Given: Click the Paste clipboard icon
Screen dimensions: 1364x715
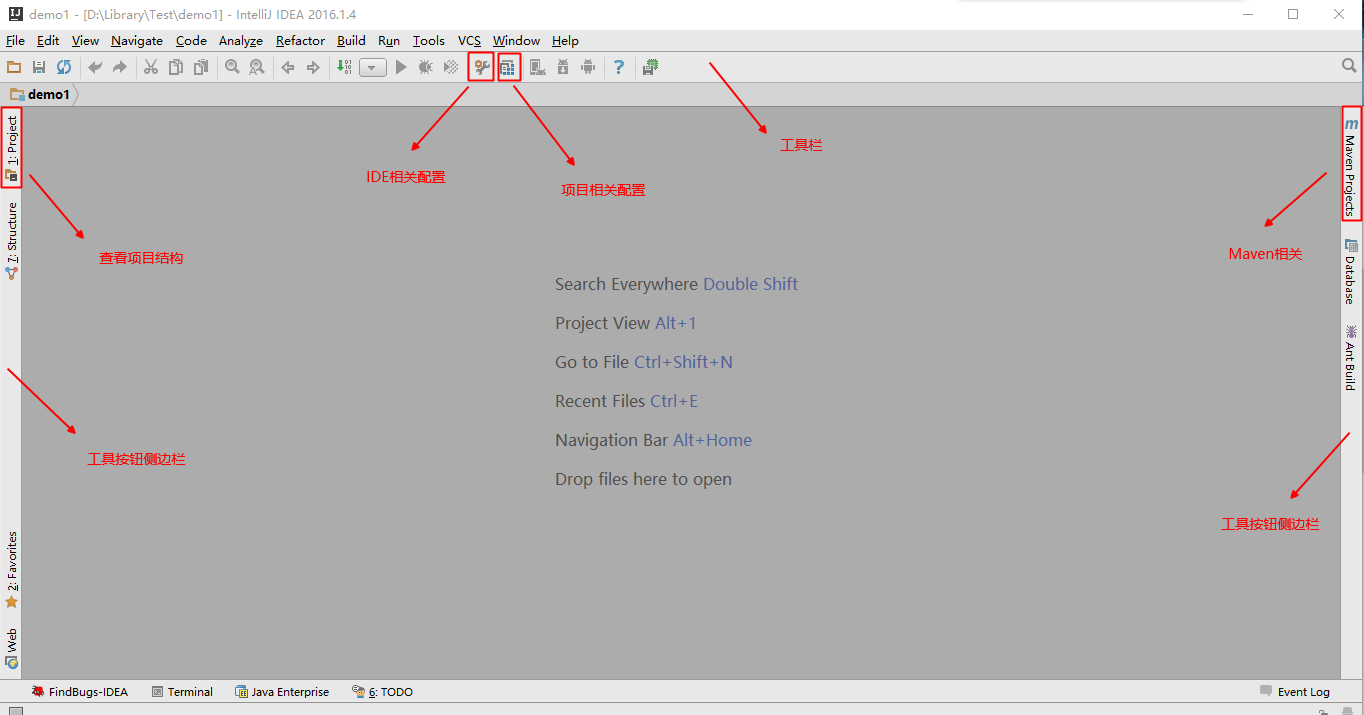Looking at the screenshot, I should click(x=201, y=67).
